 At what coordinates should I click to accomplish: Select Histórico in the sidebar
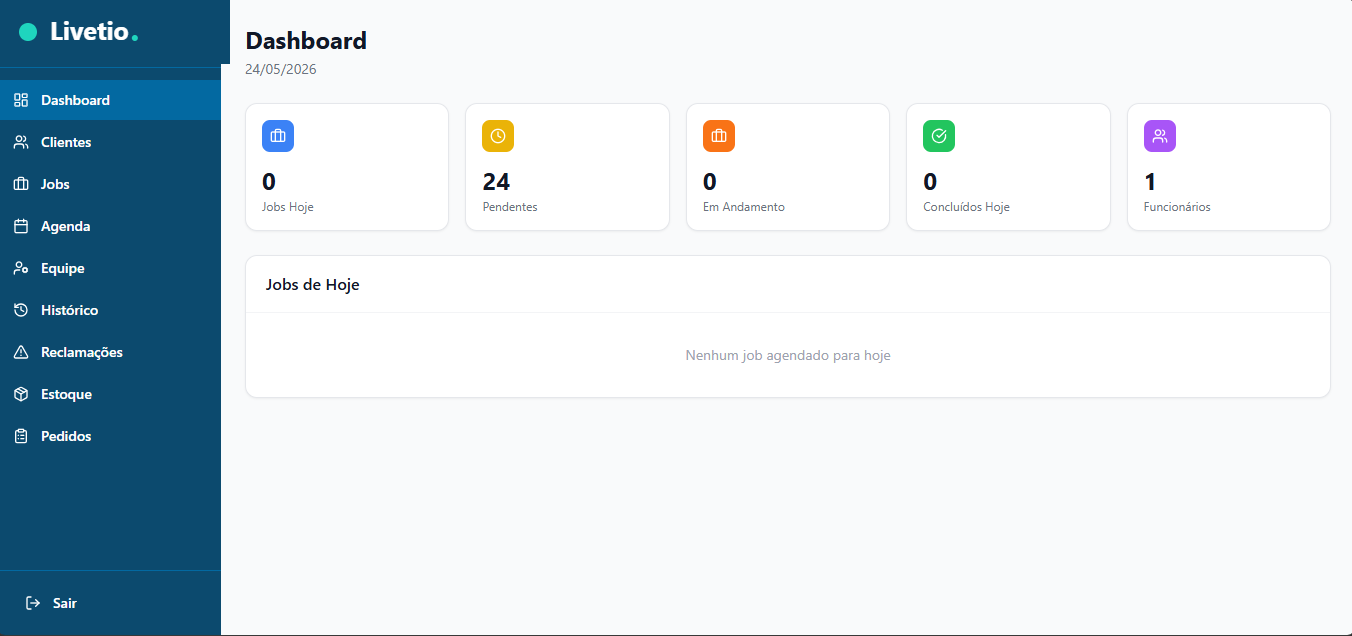click(x=110, y=310)
